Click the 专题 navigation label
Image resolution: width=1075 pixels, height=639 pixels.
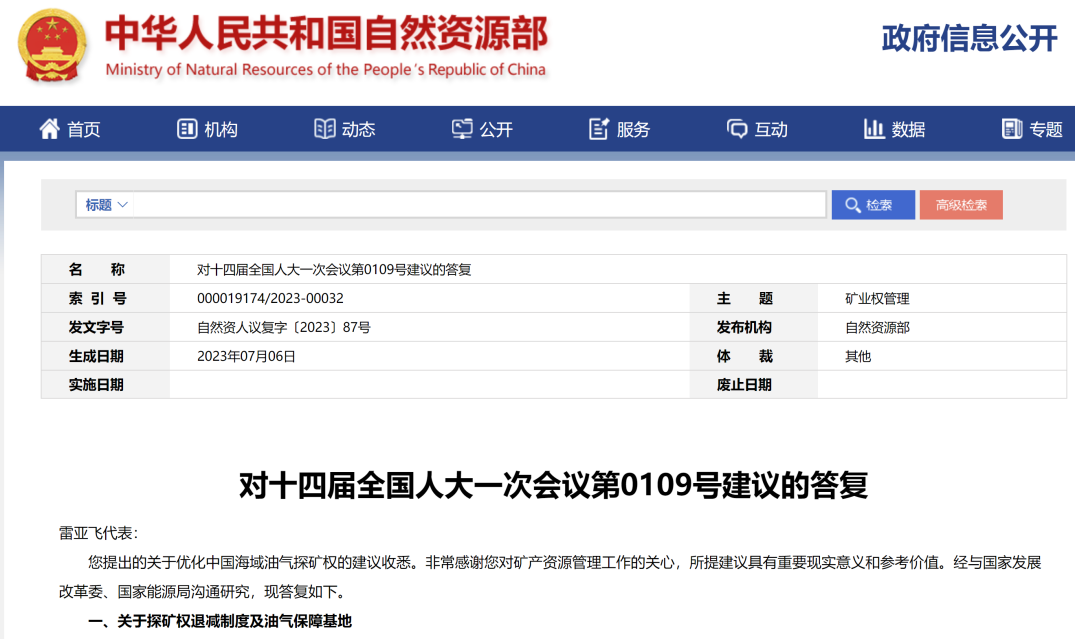(1045, 130)
